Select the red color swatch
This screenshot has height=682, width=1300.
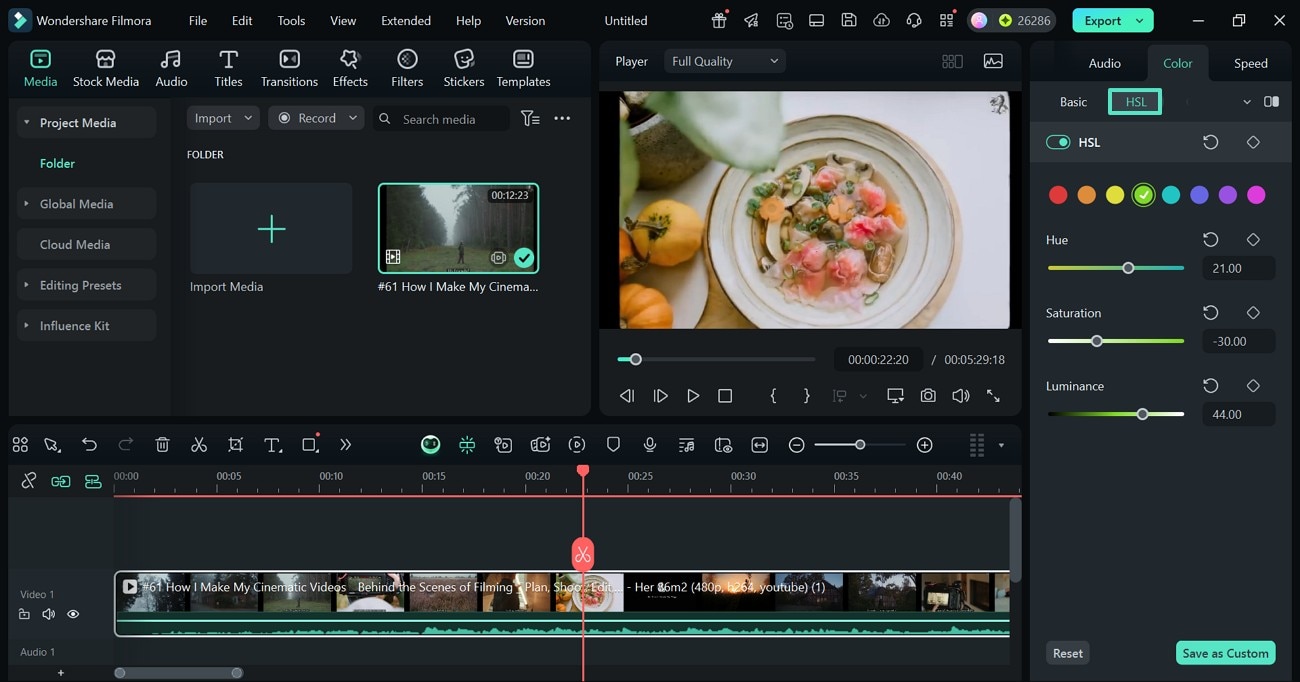click(x=1058, y=195)
